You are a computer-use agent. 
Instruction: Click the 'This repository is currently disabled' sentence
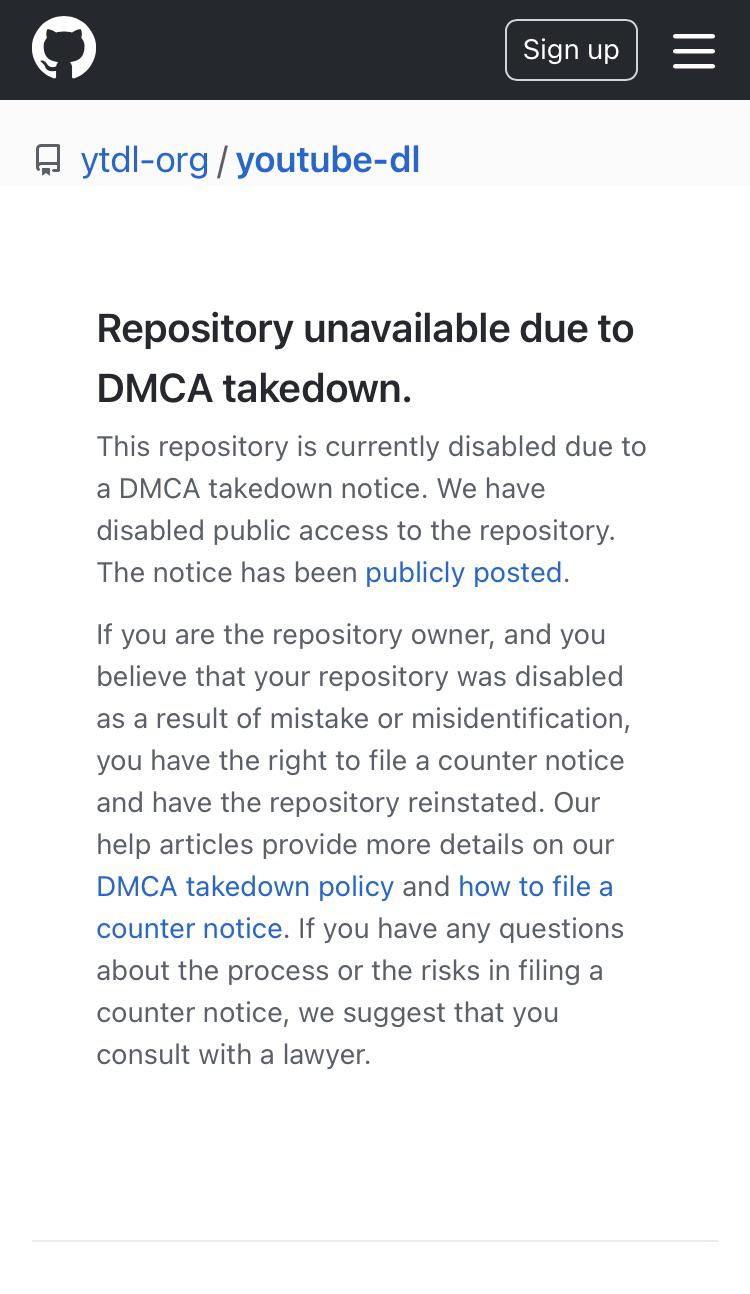[371, 446]
